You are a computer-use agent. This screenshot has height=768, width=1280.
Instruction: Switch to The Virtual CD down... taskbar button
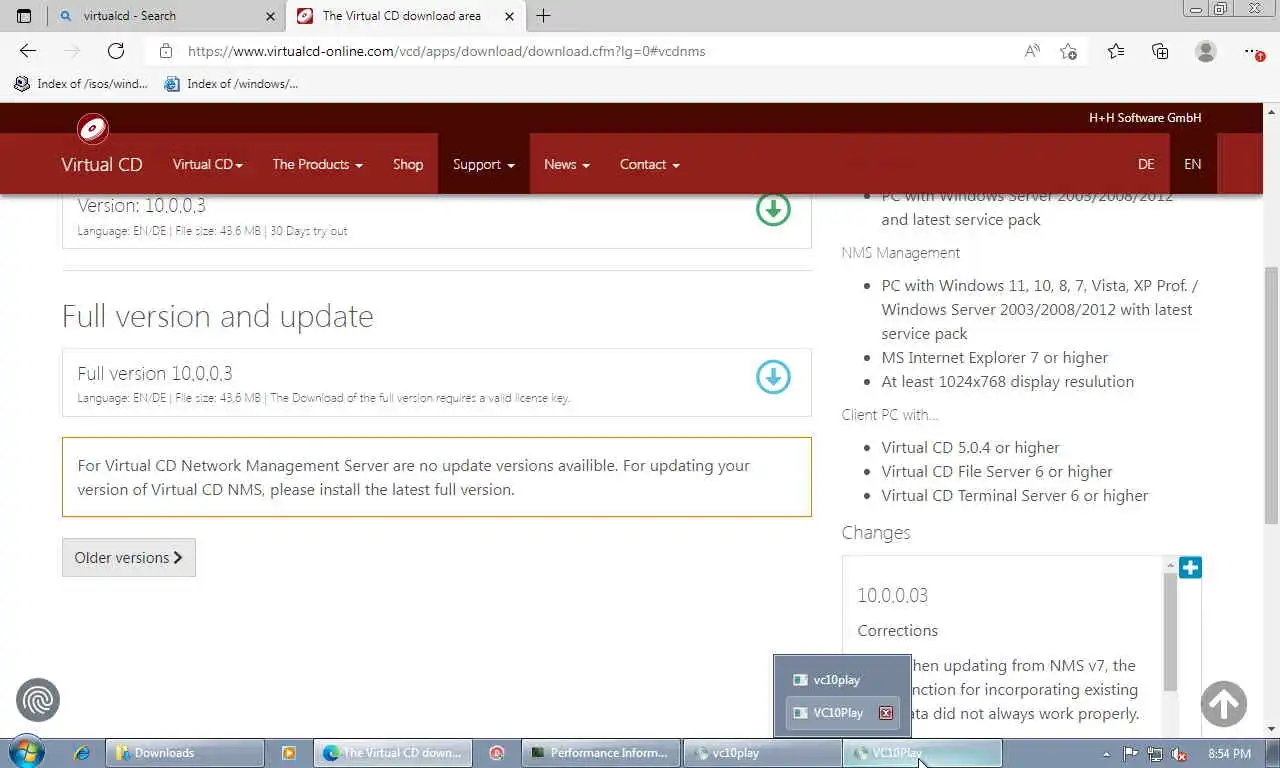click(x=393, y=753)
